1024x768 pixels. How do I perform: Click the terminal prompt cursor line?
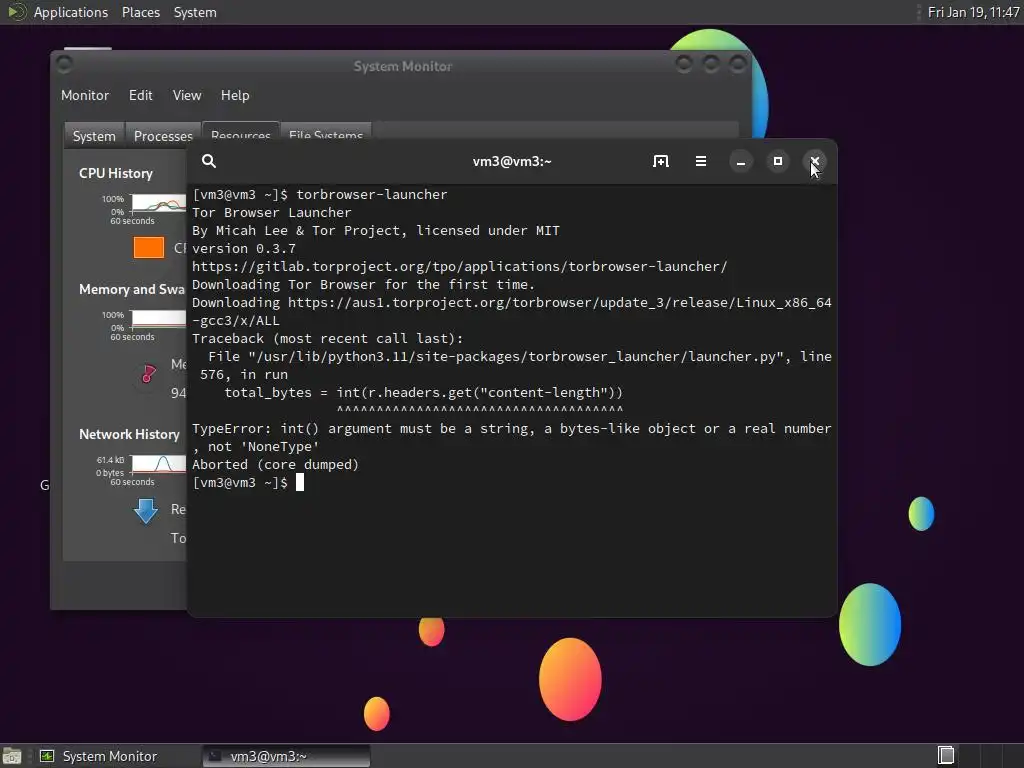pos(248,483)
